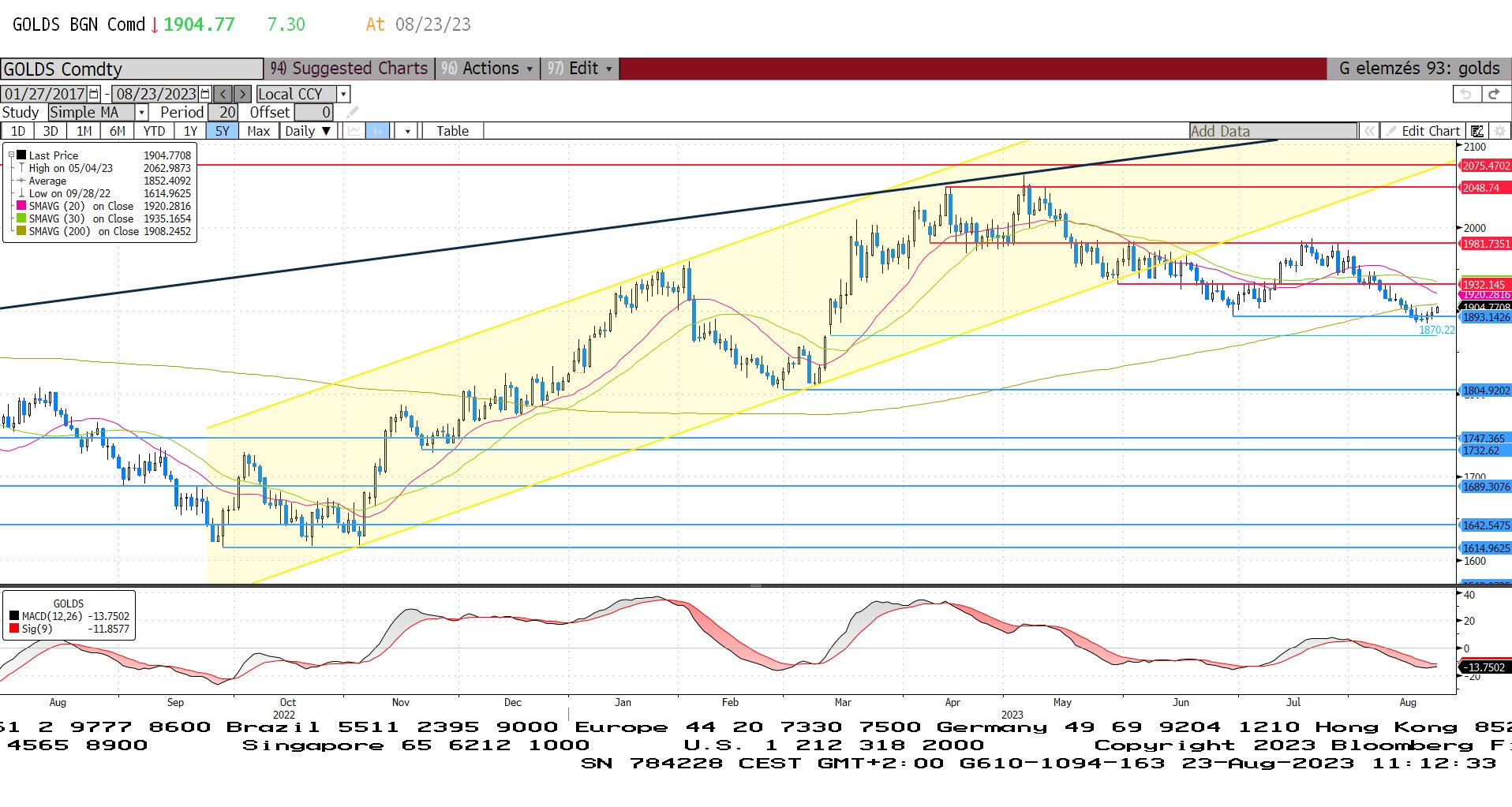Open the Simple MA study dropdown
Image resolution: width=1512 pixels, height=807 pixels.
[142, 113]
